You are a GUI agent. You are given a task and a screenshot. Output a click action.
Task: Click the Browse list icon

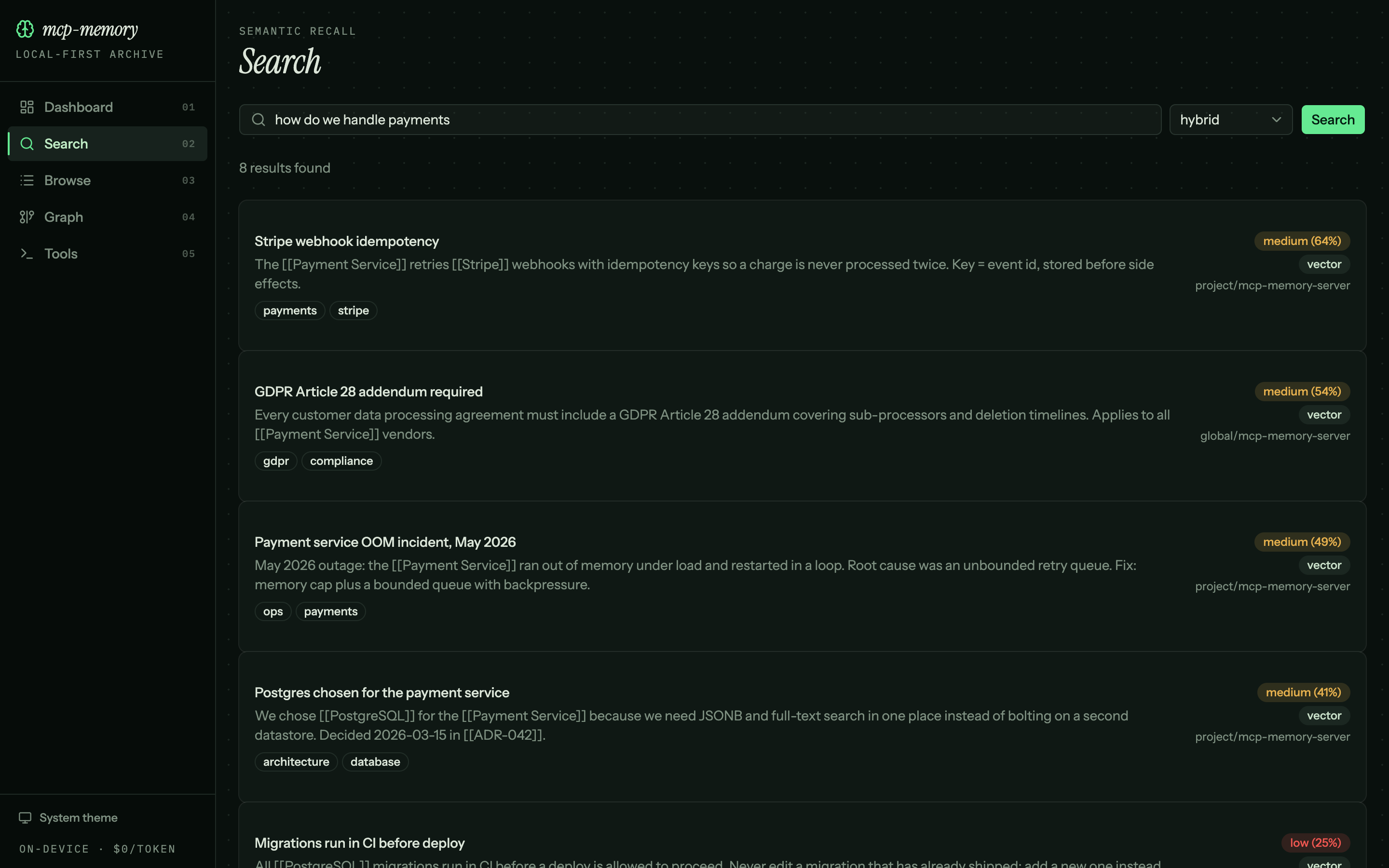coord(27,180)
